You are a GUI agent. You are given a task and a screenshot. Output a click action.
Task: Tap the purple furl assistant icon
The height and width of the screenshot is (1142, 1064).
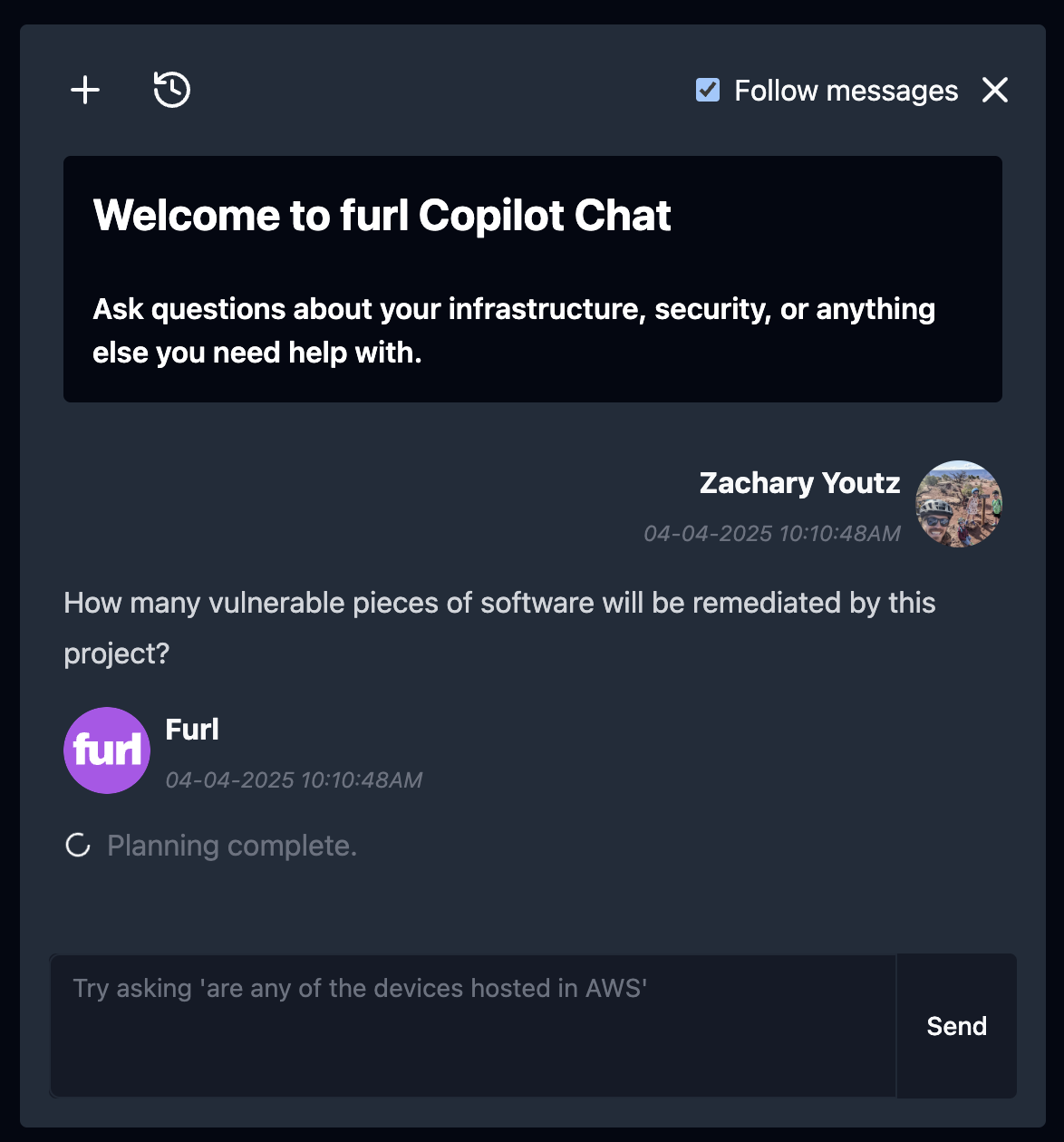106,750
